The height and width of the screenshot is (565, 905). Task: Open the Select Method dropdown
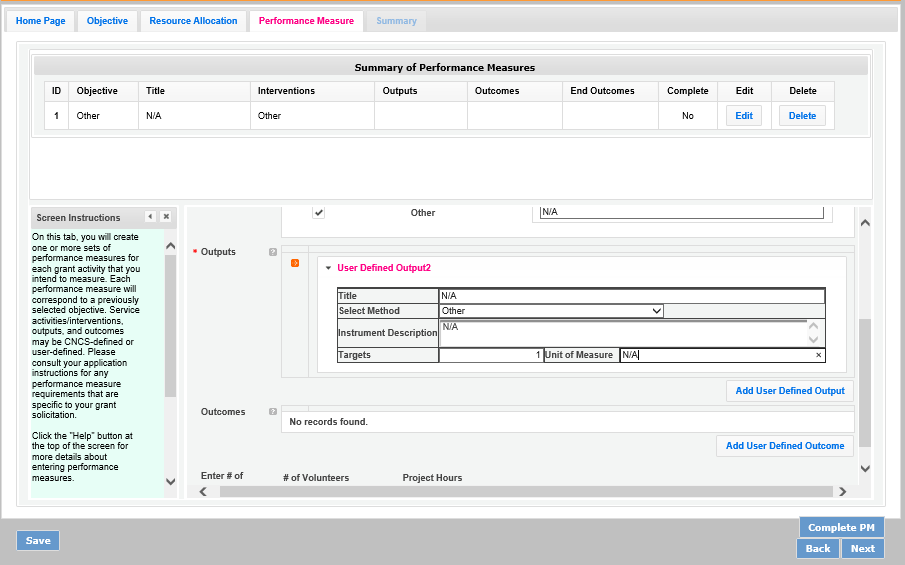[x=551, y=311]
